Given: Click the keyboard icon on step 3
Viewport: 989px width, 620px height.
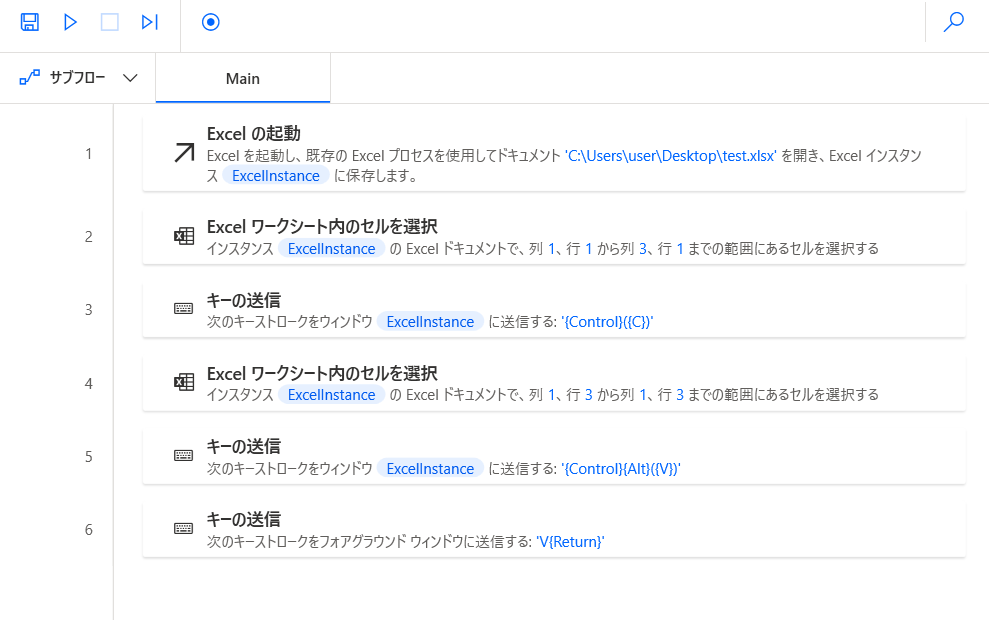Looking at the screenshot, I should click(184, 308).
